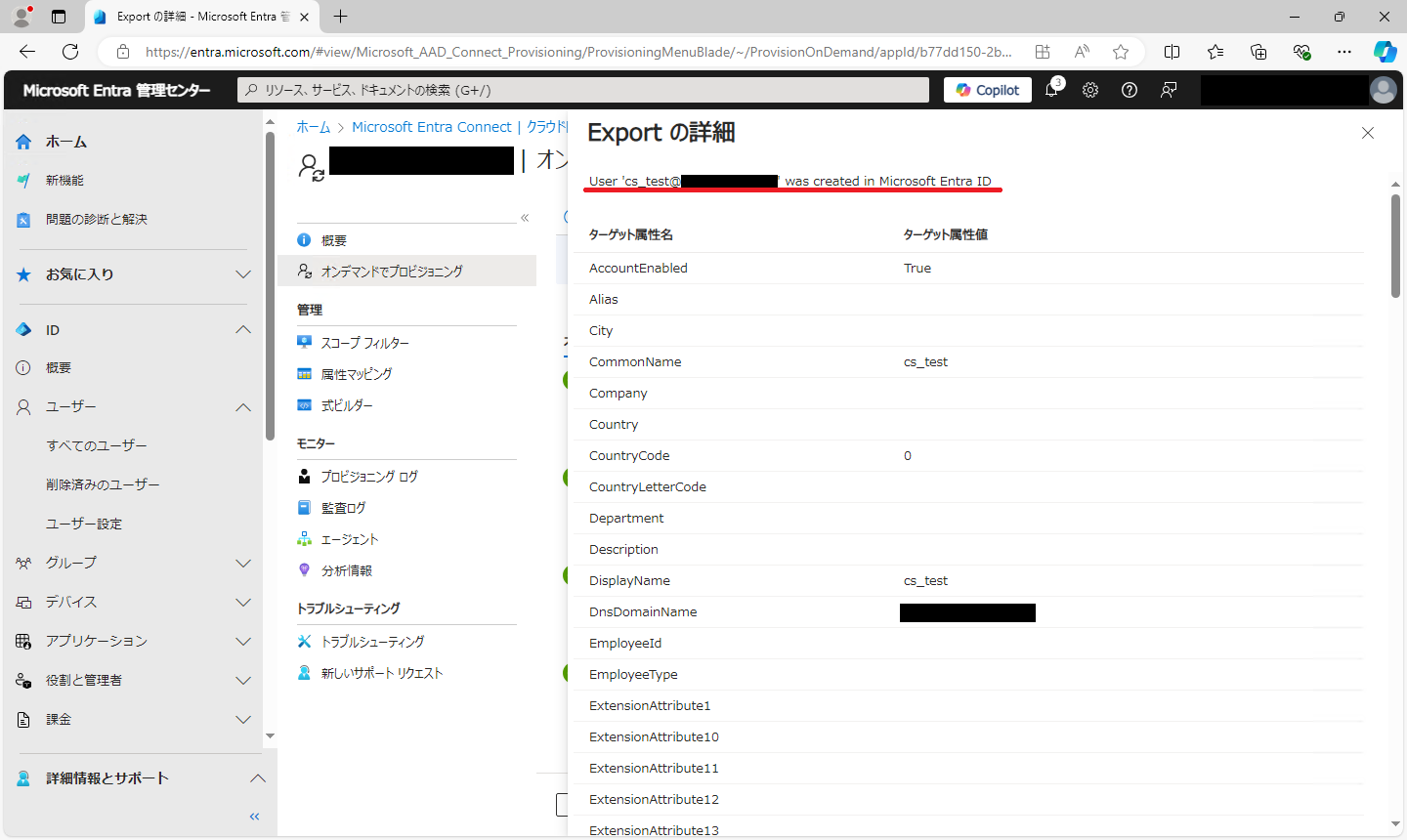Click the 課金 document icon
Viewport: 1407px width, 840px height.
pos(23,720)
